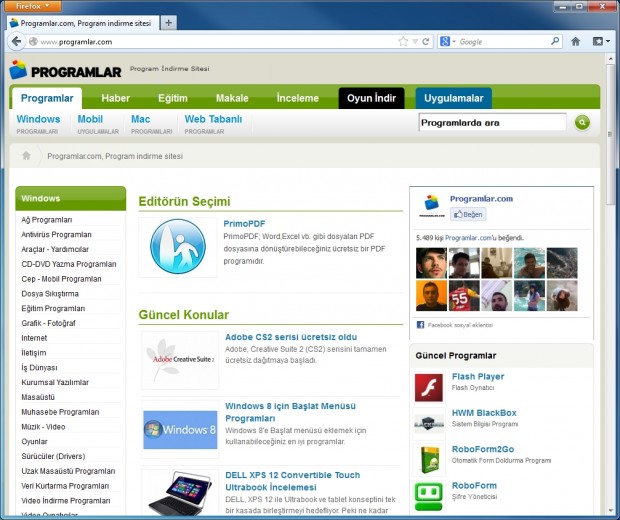Screen dimensions: 620x520
Task: Open the HWM BlackBox title link
Action: (x=484, y=413)
